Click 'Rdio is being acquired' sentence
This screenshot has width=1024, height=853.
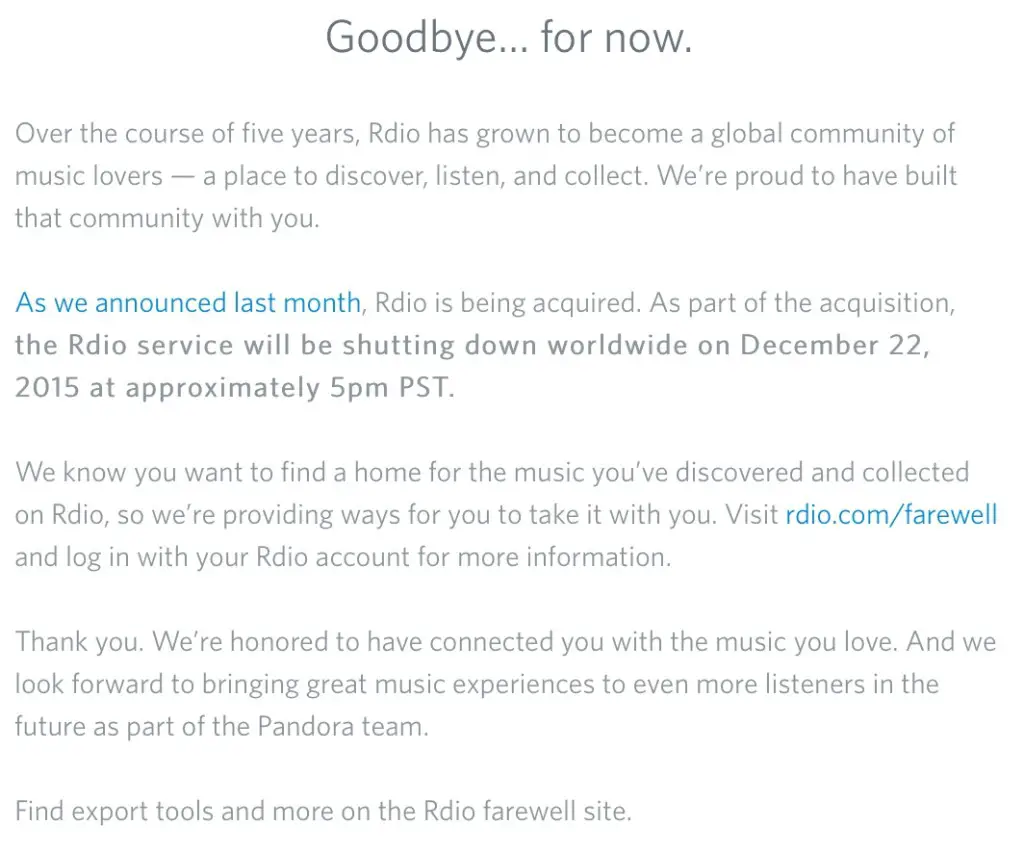[x=508, y=303]
